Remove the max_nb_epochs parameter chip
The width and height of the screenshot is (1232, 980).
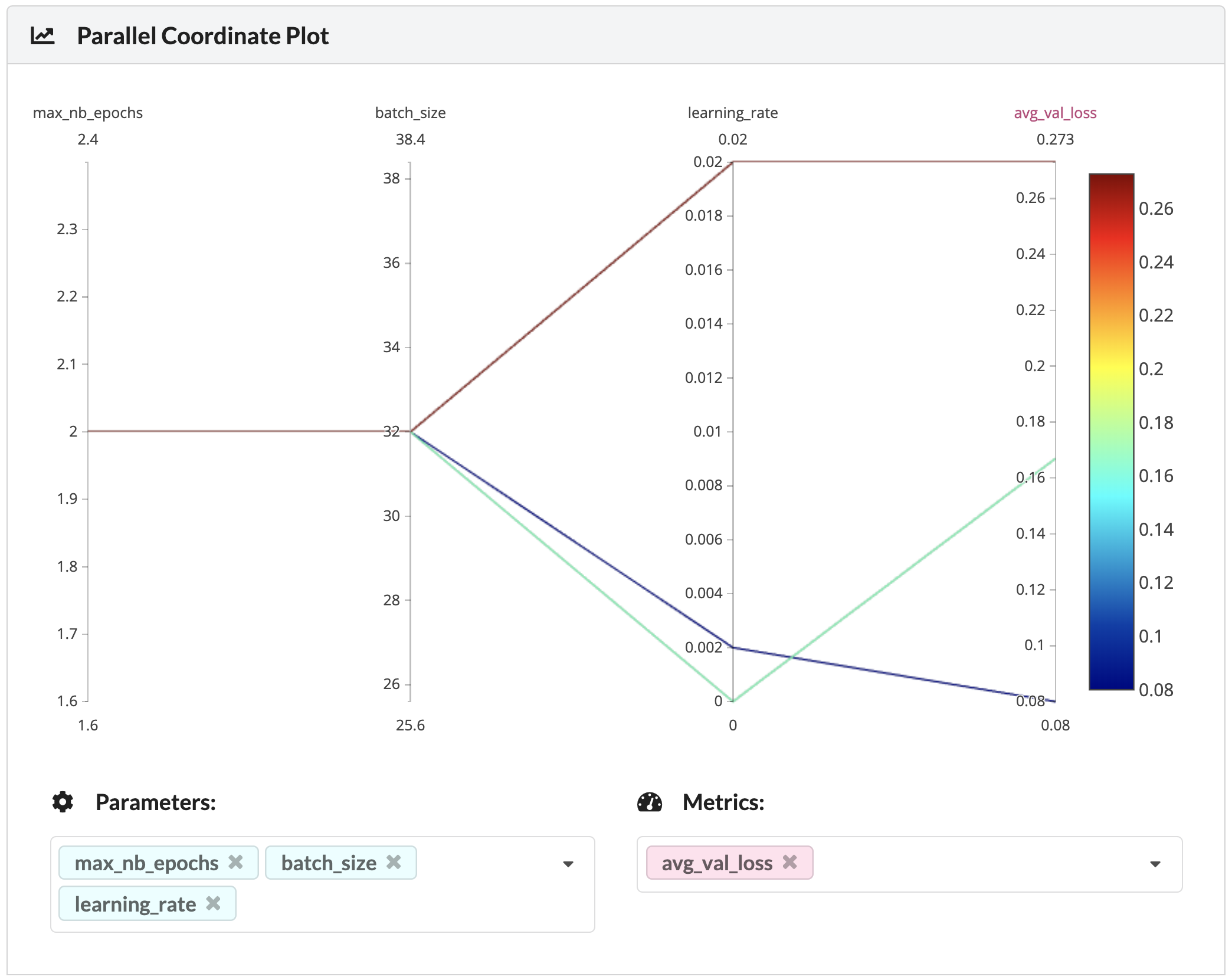pos(236,863)
